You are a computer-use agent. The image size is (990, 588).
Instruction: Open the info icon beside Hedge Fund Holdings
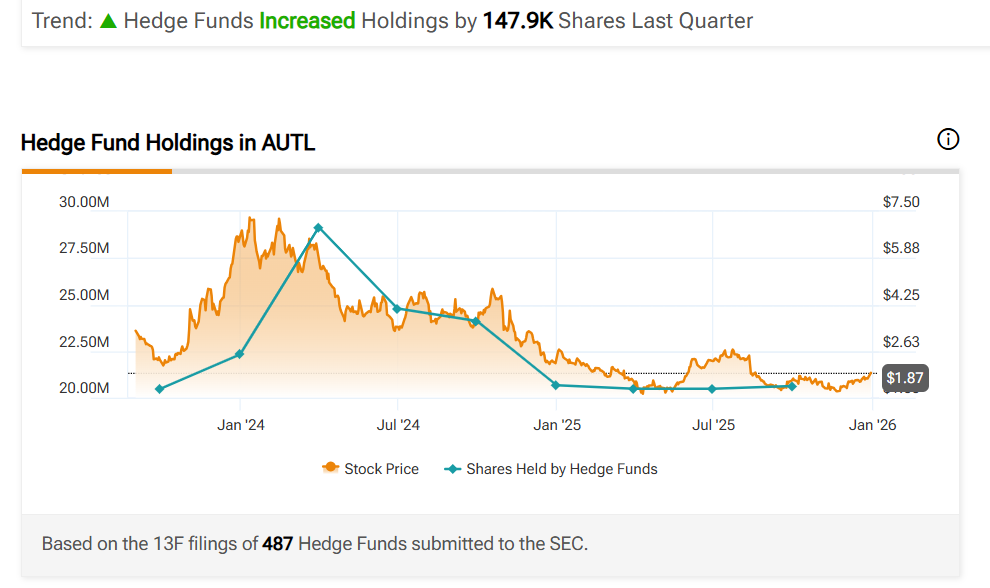coord(948,140)
